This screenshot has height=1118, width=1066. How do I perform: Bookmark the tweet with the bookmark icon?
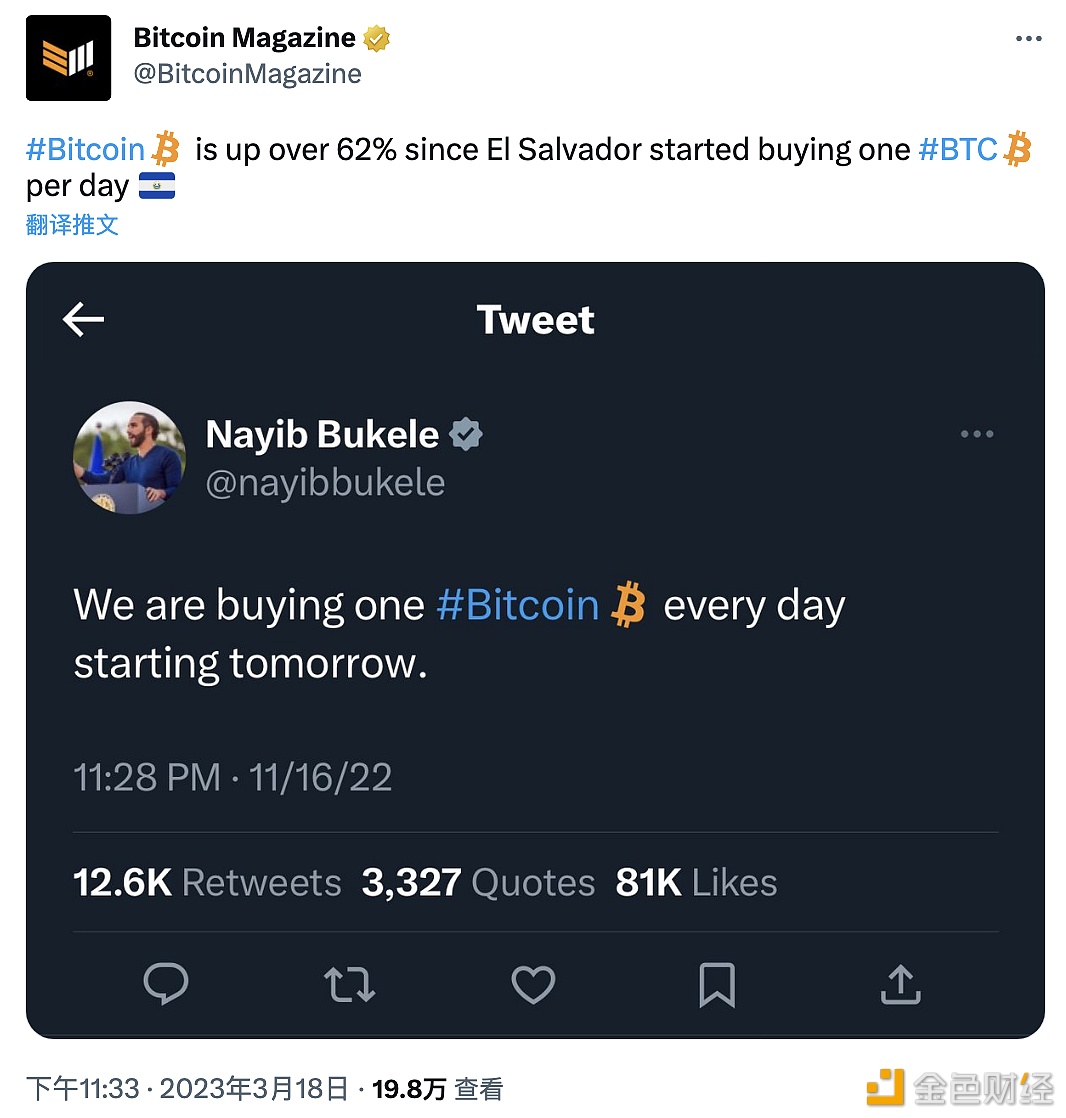tap(717, 984)
